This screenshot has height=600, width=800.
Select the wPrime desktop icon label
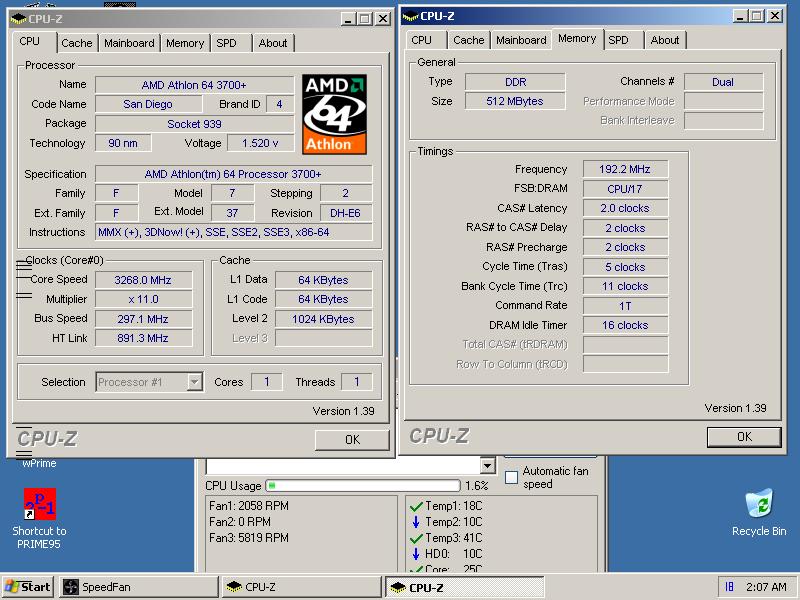coord(39,463)
